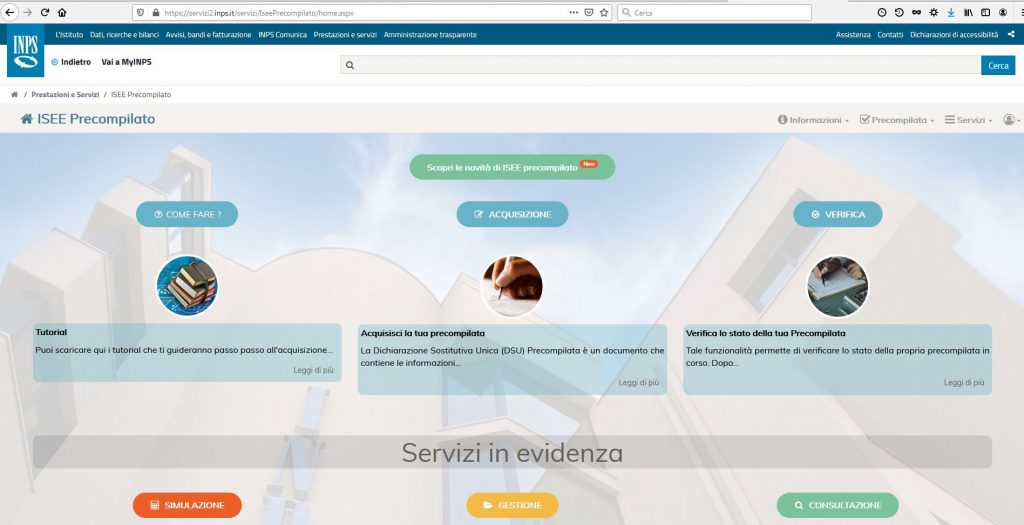The image size is (1024, 525).
Task: Open INPS Comunica menu
Action: click(282, 35)
